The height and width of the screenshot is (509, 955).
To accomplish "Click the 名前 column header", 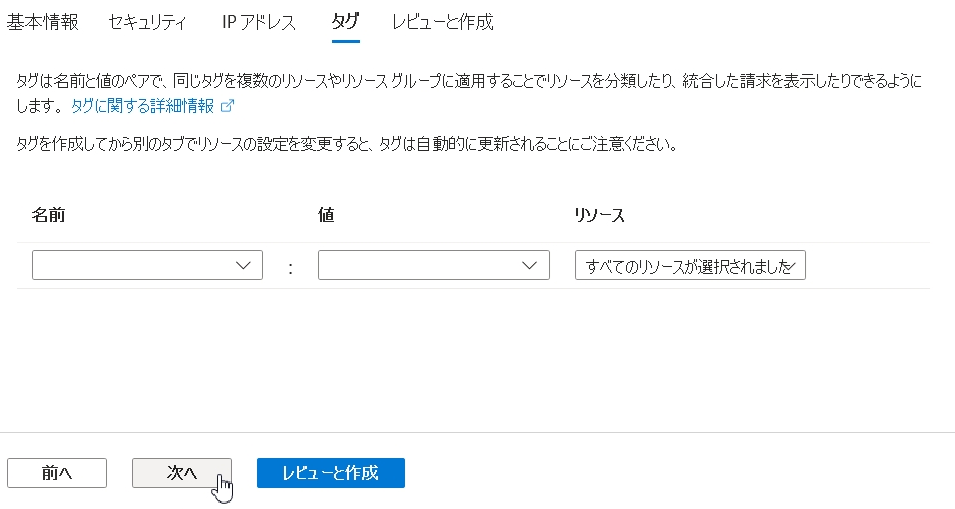I will (x=49, y=215).
